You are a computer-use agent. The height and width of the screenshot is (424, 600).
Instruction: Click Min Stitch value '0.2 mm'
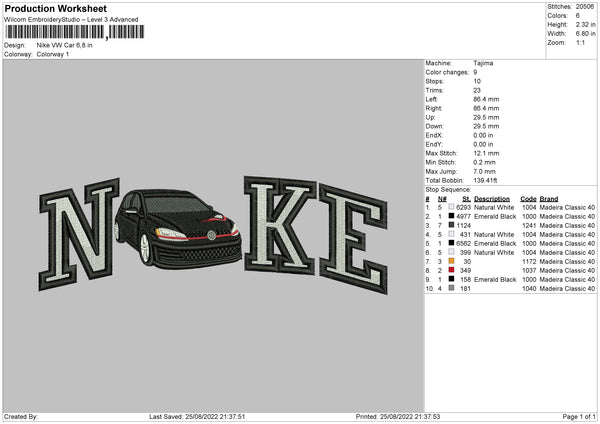(x=484, y=162)
